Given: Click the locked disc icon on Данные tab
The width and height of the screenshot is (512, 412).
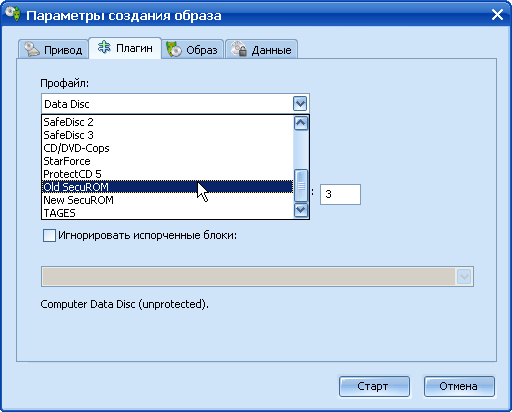Looking at the screenshot, I should [239, 49].
